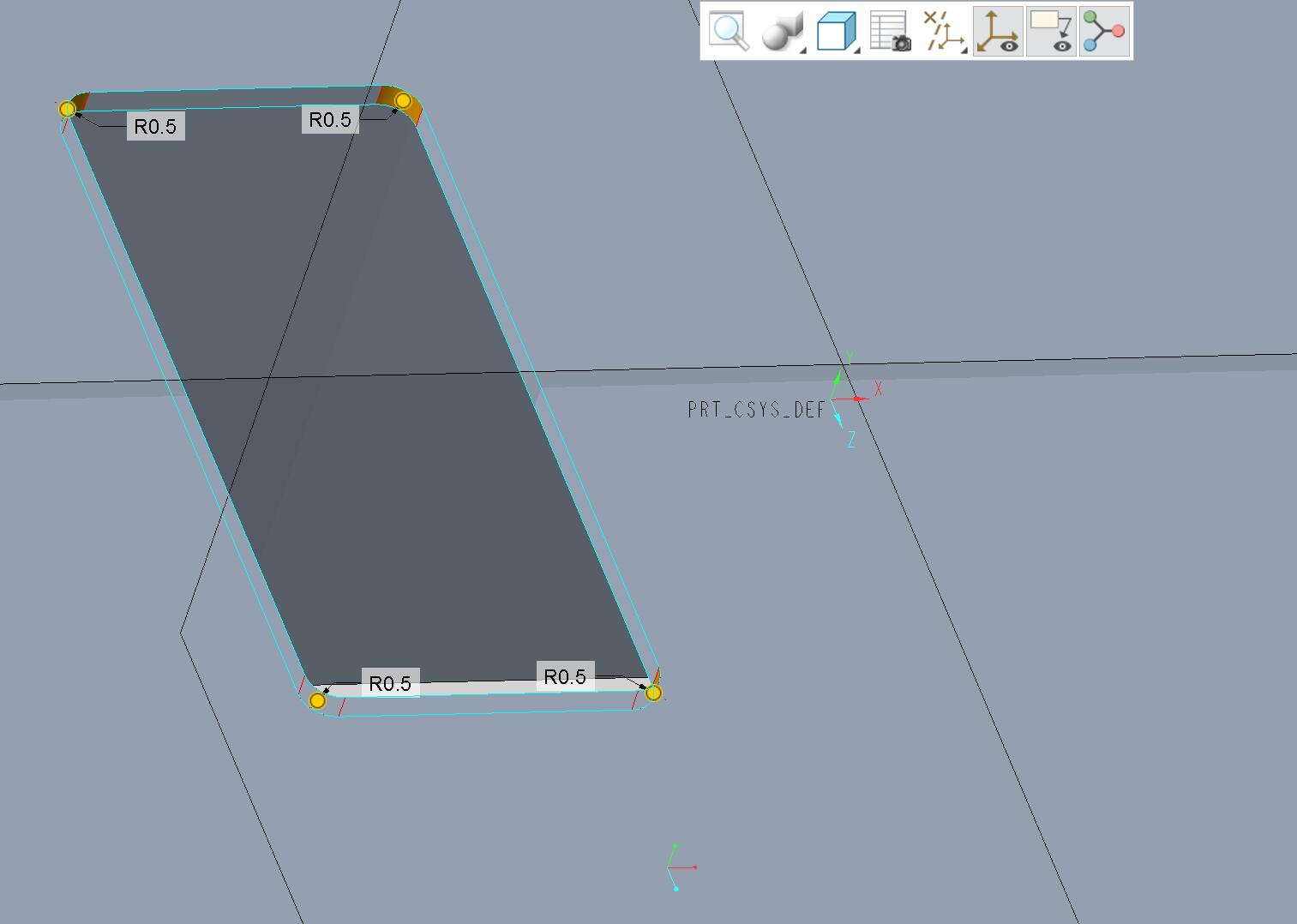Click round drag handle at upper-right rounded corner
This screenshot has width=1297, height=924.
click(403, 100)
